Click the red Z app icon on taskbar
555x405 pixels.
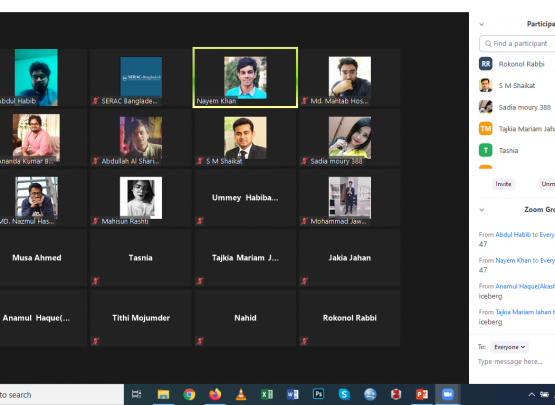(x=396, y=394)
